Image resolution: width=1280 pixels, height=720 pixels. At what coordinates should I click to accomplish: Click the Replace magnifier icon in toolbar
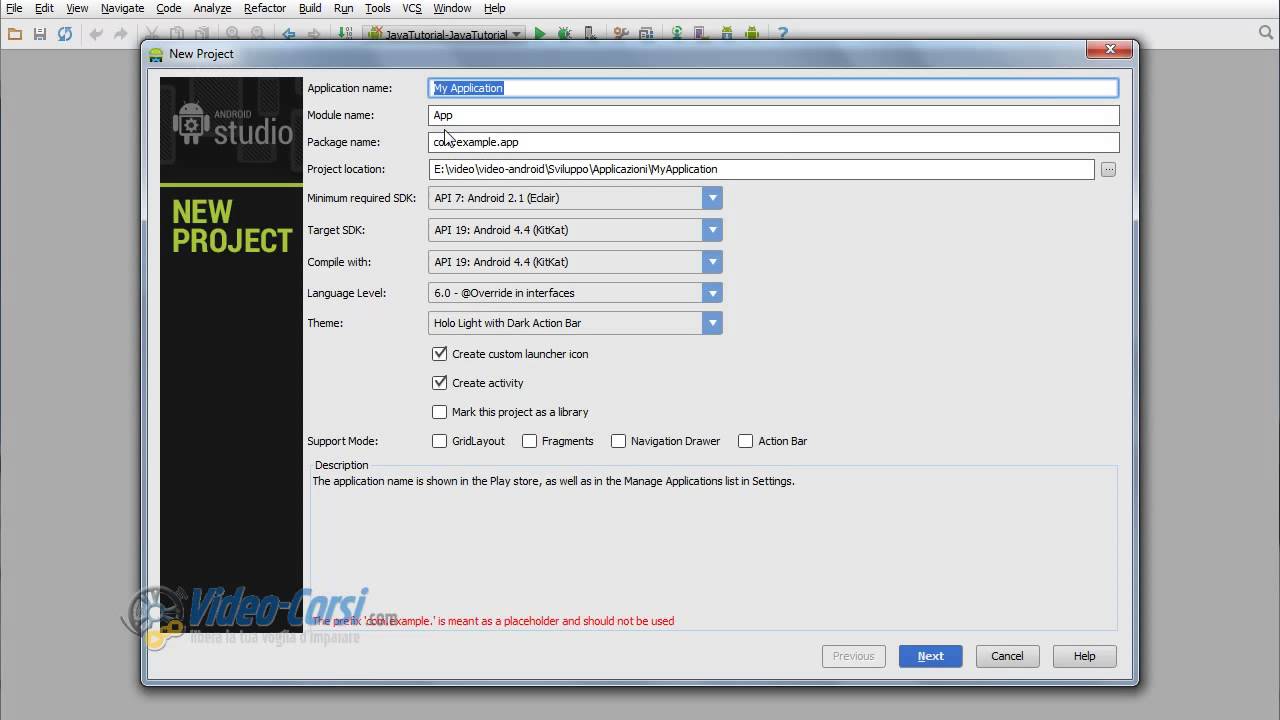pos(257,33)
